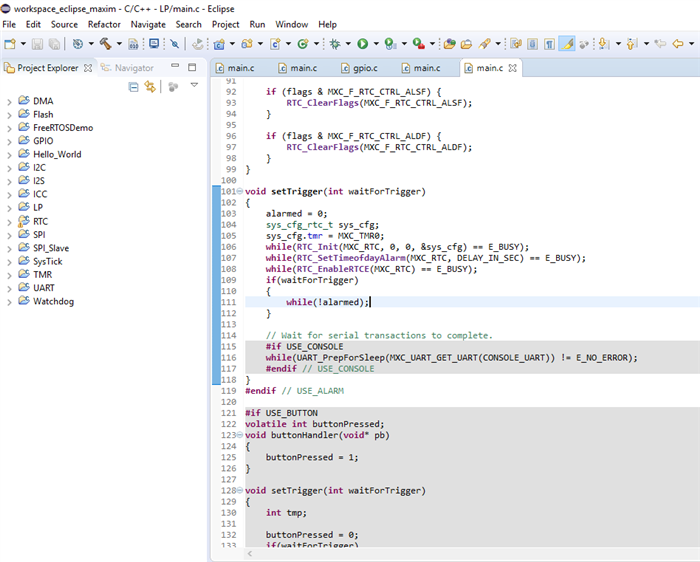This screenshot has width=700, height=562.
Task: Click the Save toolbar icon
Action: click(37, 44)
